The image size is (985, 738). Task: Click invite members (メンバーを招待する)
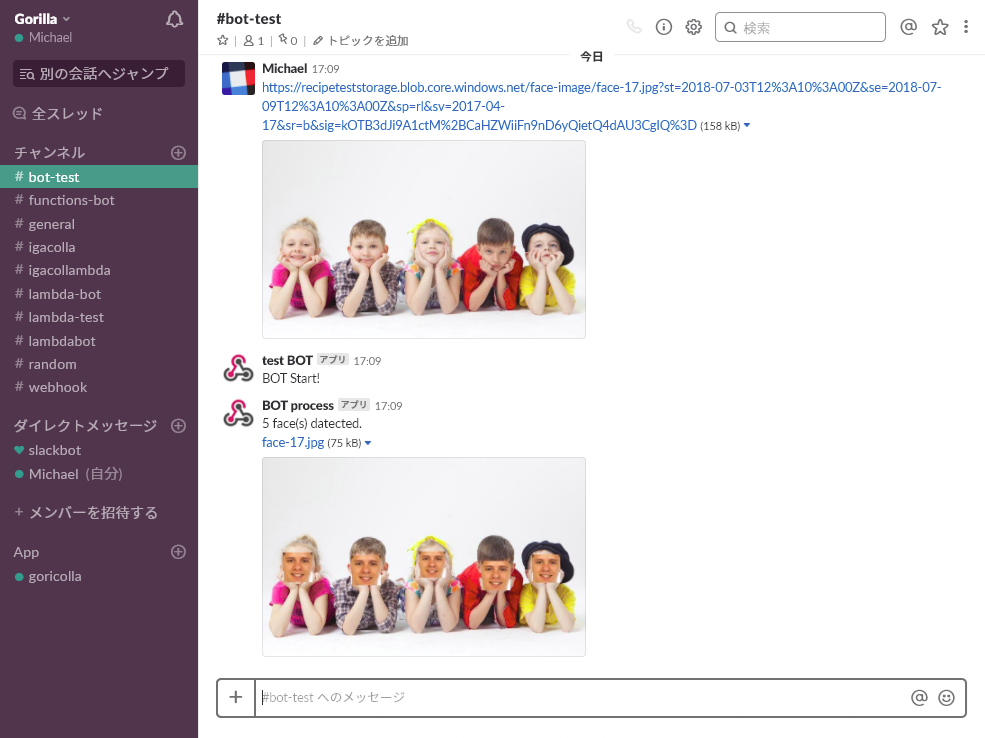tap(86, 513)
